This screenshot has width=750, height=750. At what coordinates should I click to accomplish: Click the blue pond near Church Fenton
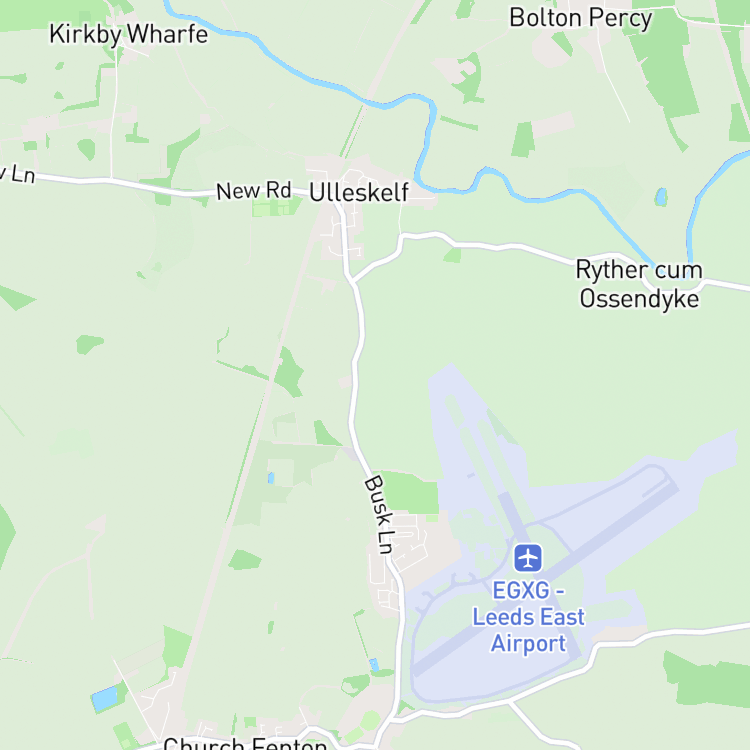point(105,698)
